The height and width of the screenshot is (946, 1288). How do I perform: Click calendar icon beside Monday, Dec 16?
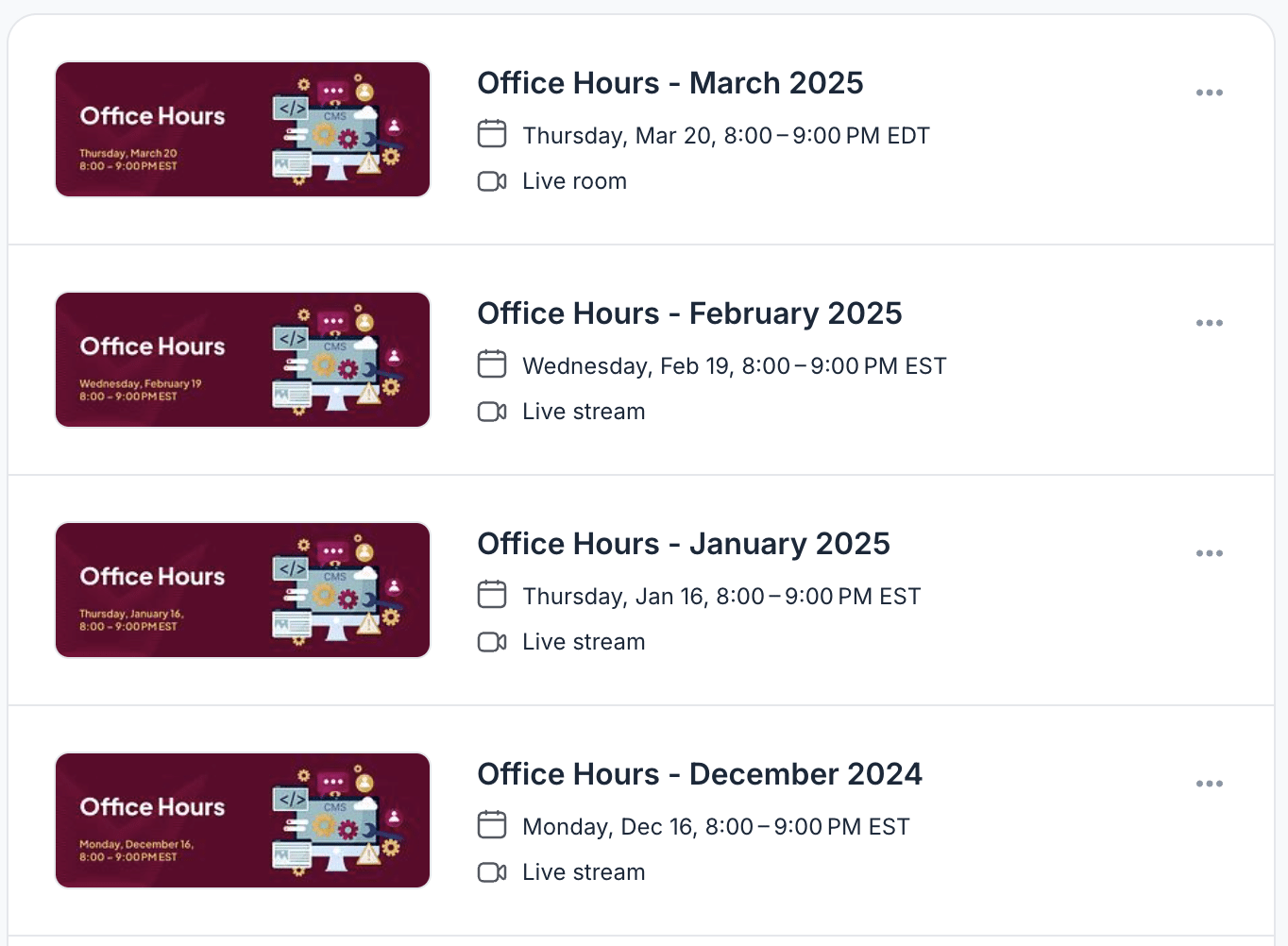tap(492, 825)
